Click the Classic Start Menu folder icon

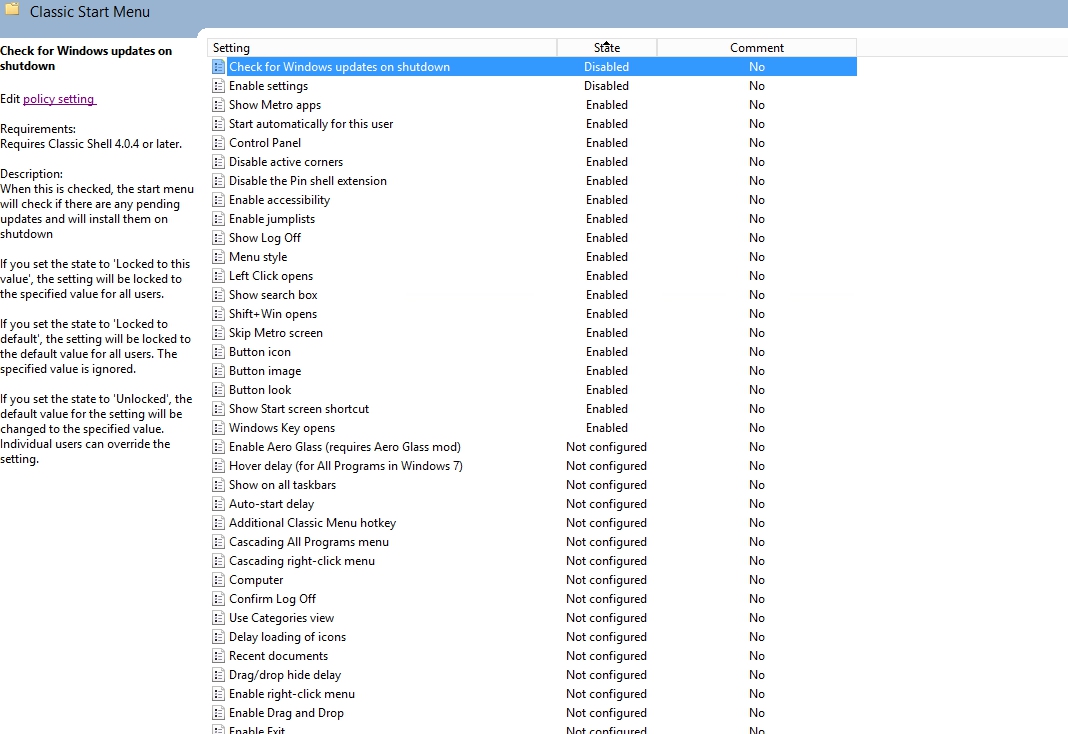[x=12, y=10]
